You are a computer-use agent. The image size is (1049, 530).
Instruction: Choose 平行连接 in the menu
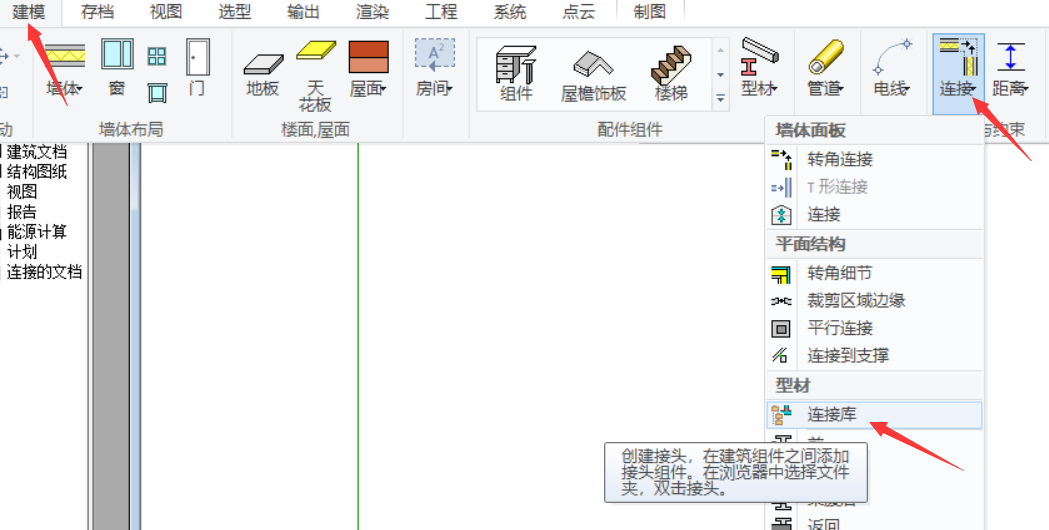(x=874, y=328)
